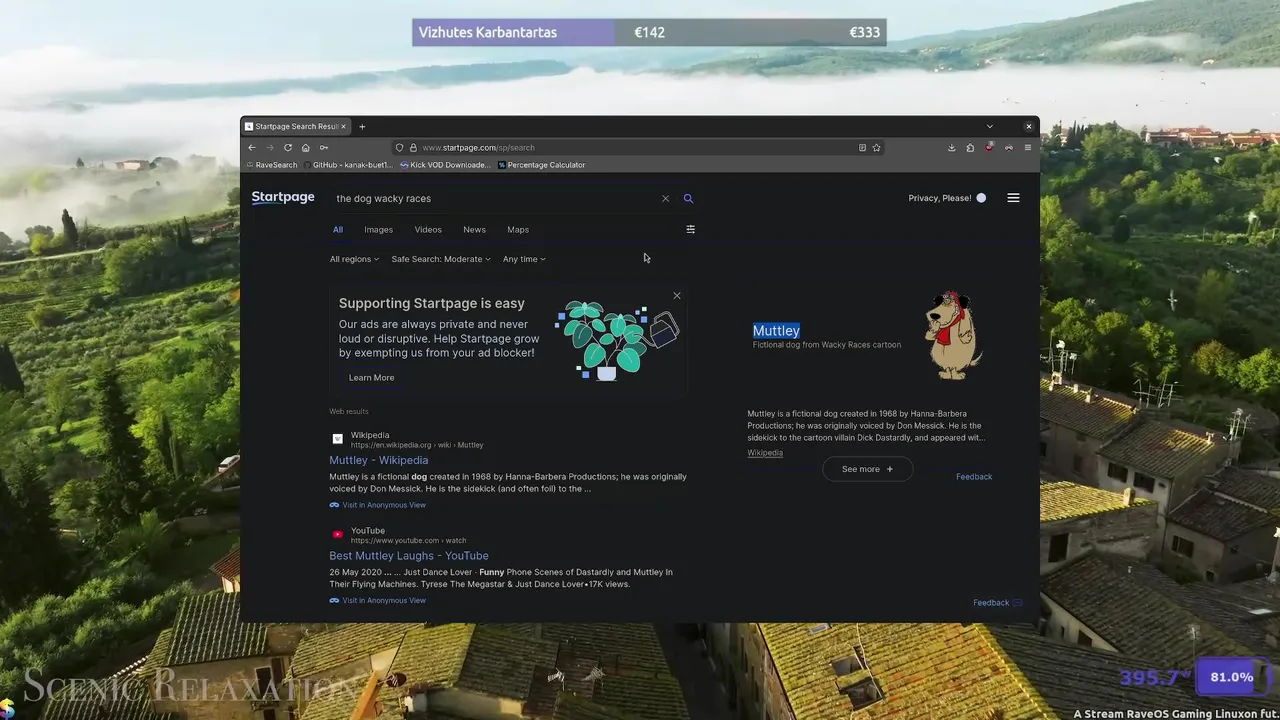This screenshot has width=1280, height=720.
Task: Go forward with the browser arrow
Action: coord(269,147)
